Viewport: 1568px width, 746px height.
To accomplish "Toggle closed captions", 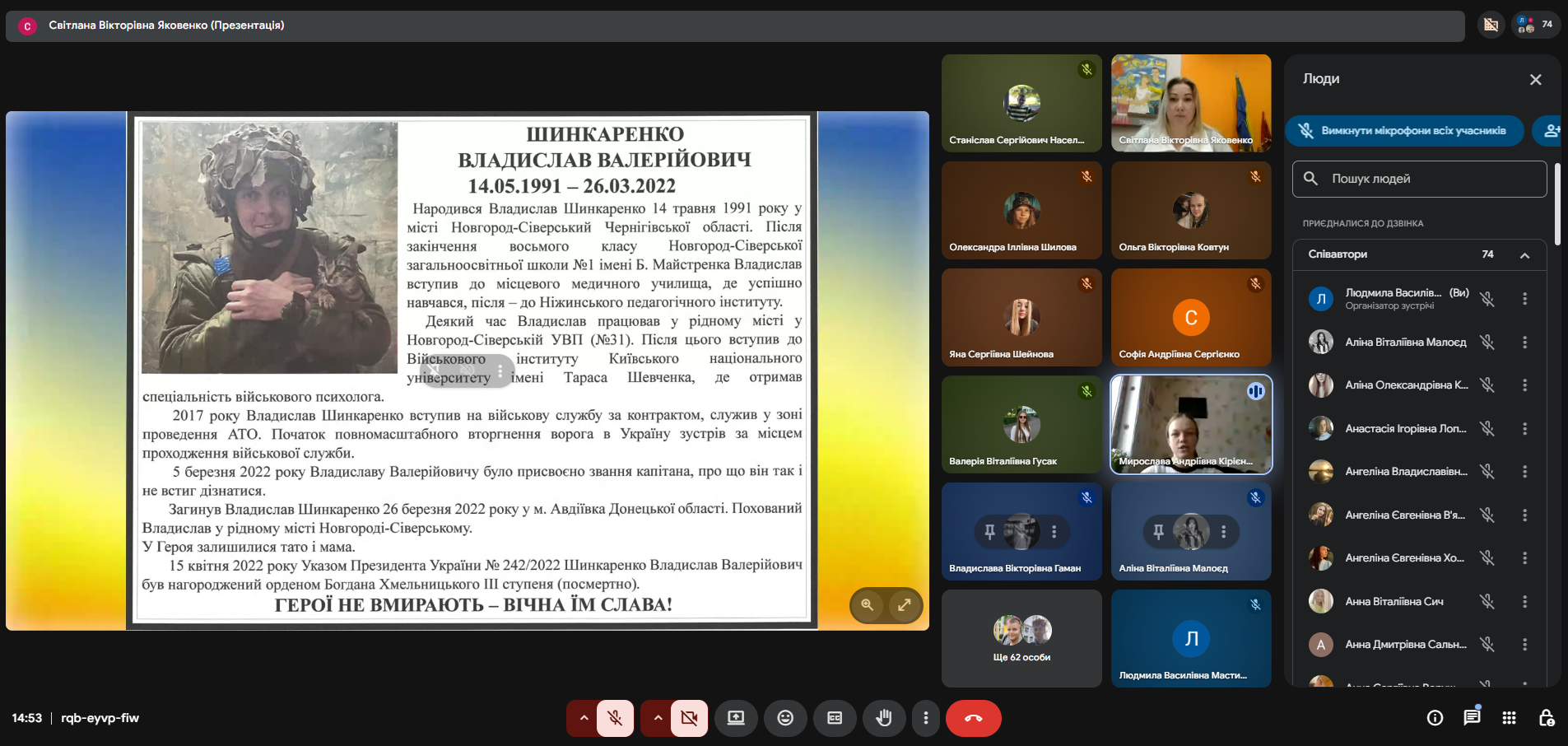I will pyautogui.click(x=835, y=718).
